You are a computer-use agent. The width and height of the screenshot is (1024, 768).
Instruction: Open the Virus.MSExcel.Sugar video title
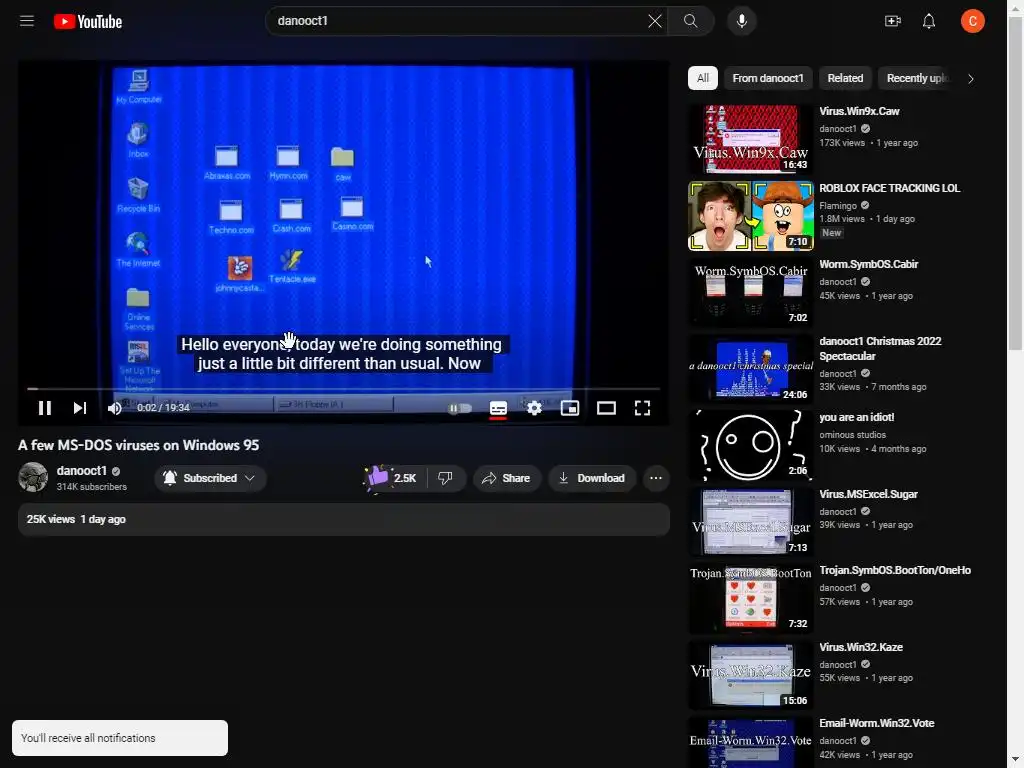point(869,494)
